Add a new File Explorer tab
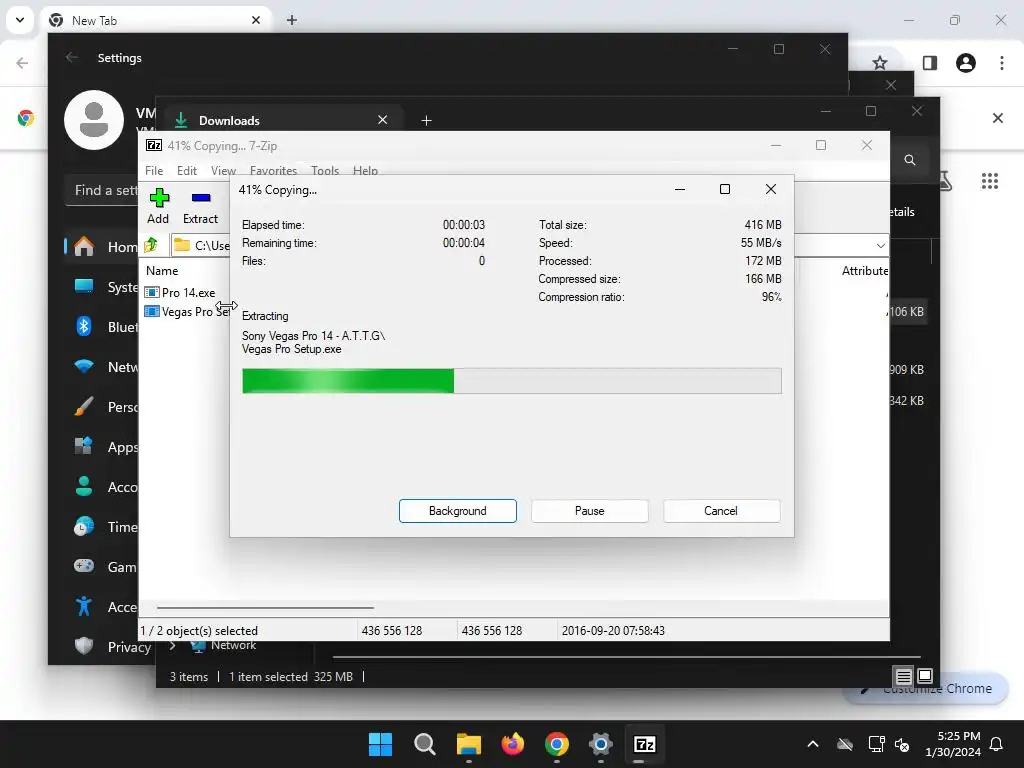The height and width of the screenshot is (768, 1024). point(426,120)
